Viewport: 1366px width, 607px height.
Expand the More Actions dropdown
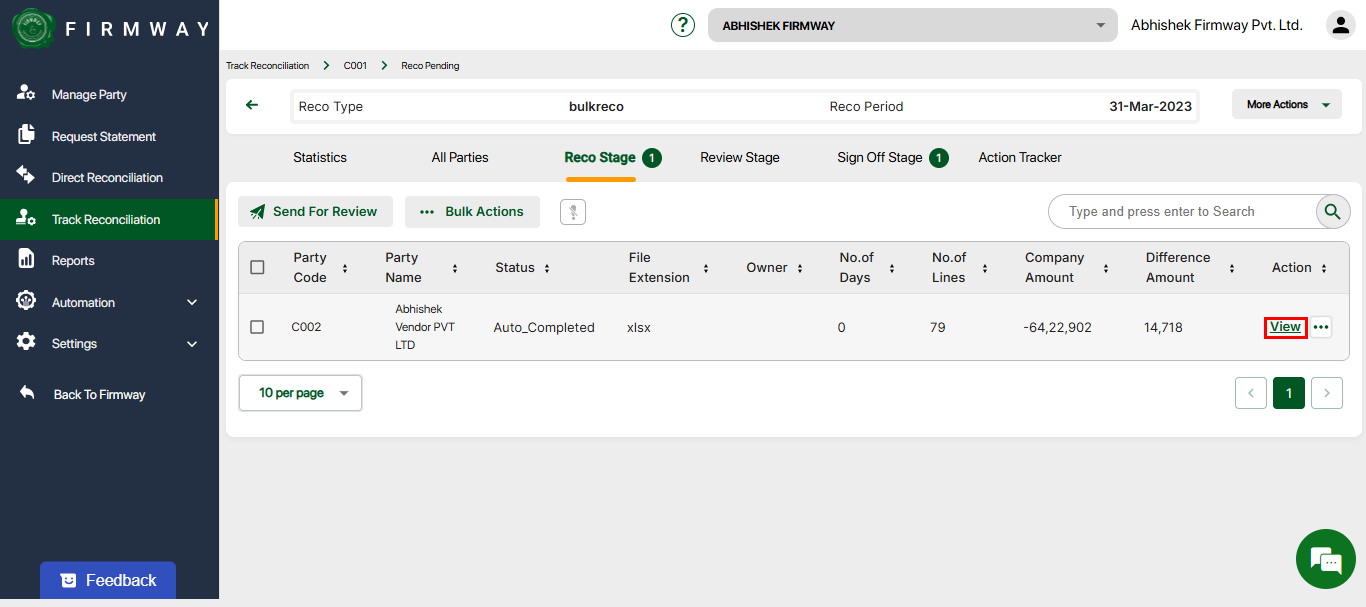[1287, 105]
